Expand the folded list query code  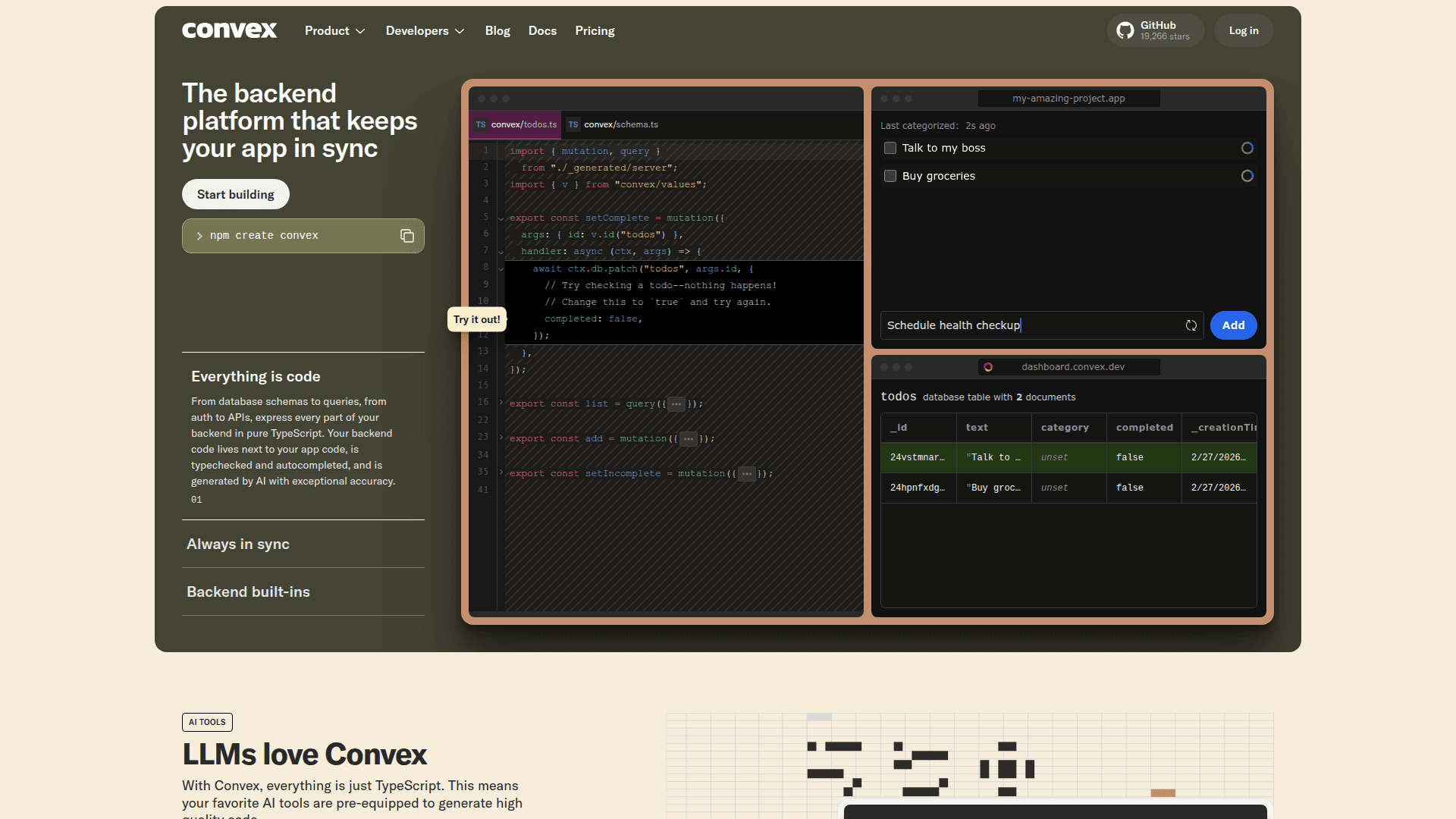[676, 404]
